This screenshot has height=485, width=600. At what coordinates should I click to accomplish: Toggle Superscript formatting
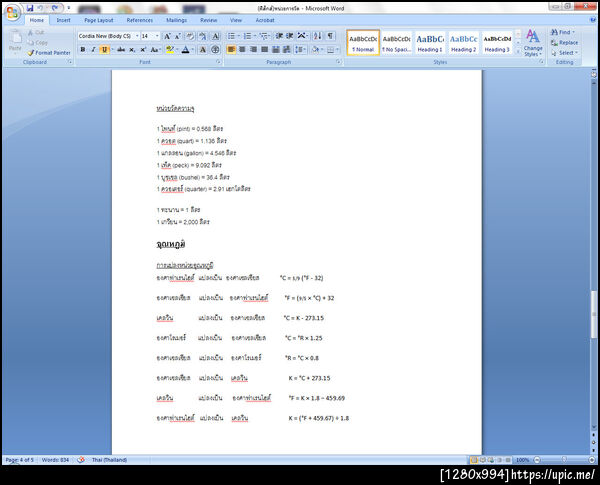[x=143, y=49]
